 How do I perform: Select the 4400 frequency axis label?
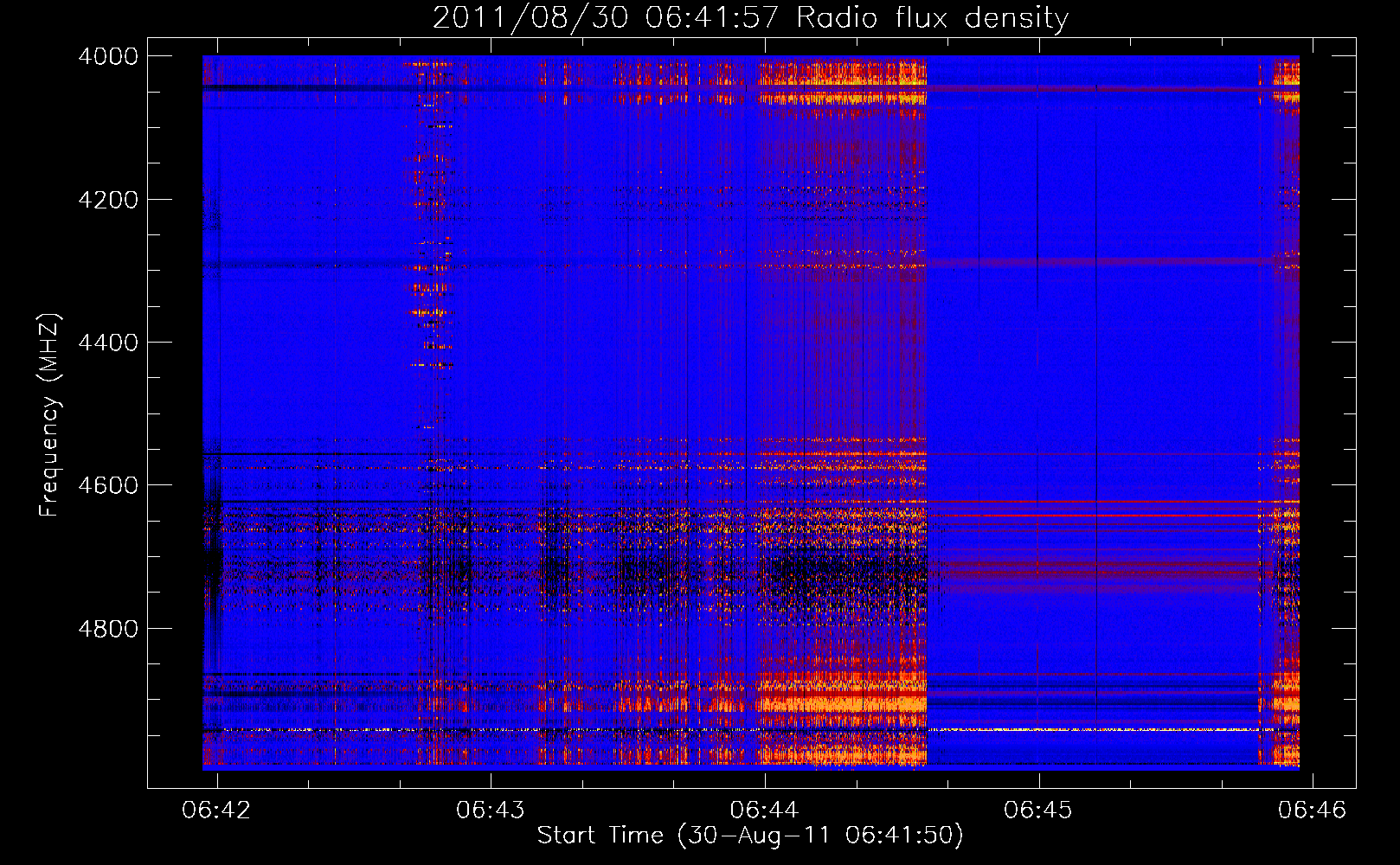(108, 343)
